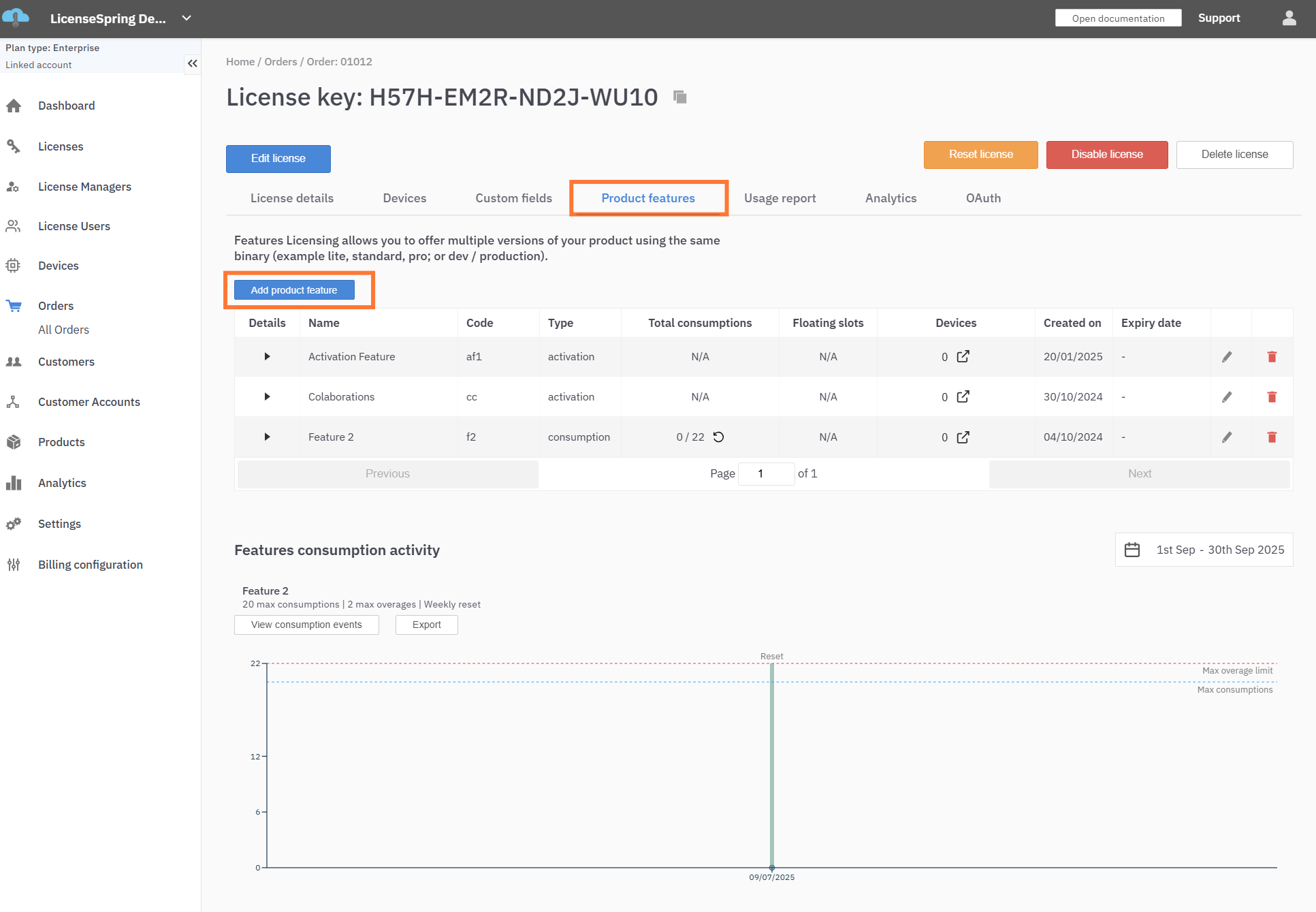Expand Activation Feature details row
1316x912 pixels.
pyautogui.click(x=267, y=357)
